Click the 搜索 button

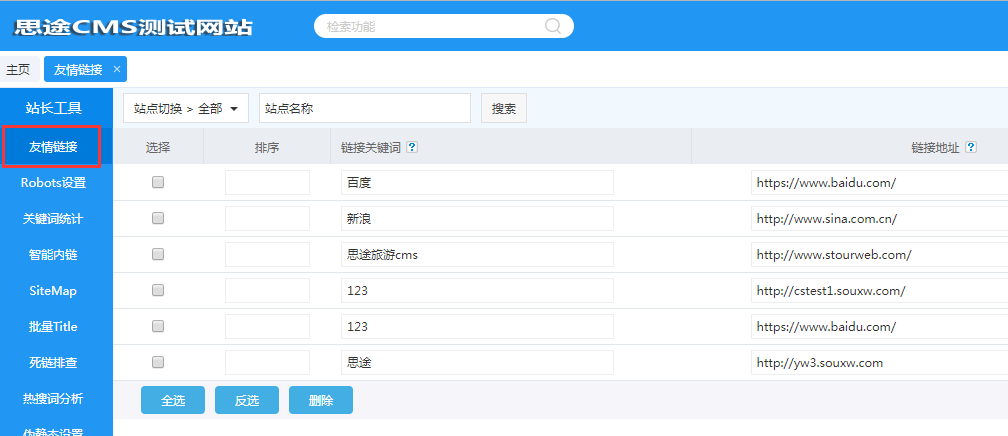[504, 108]
